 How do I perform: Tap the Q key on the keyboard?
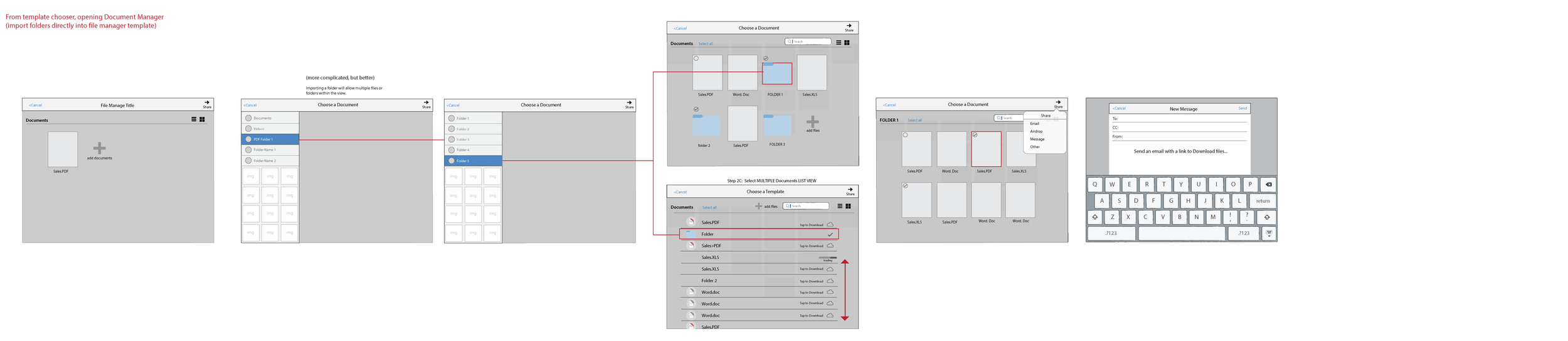click(1094, 185)
